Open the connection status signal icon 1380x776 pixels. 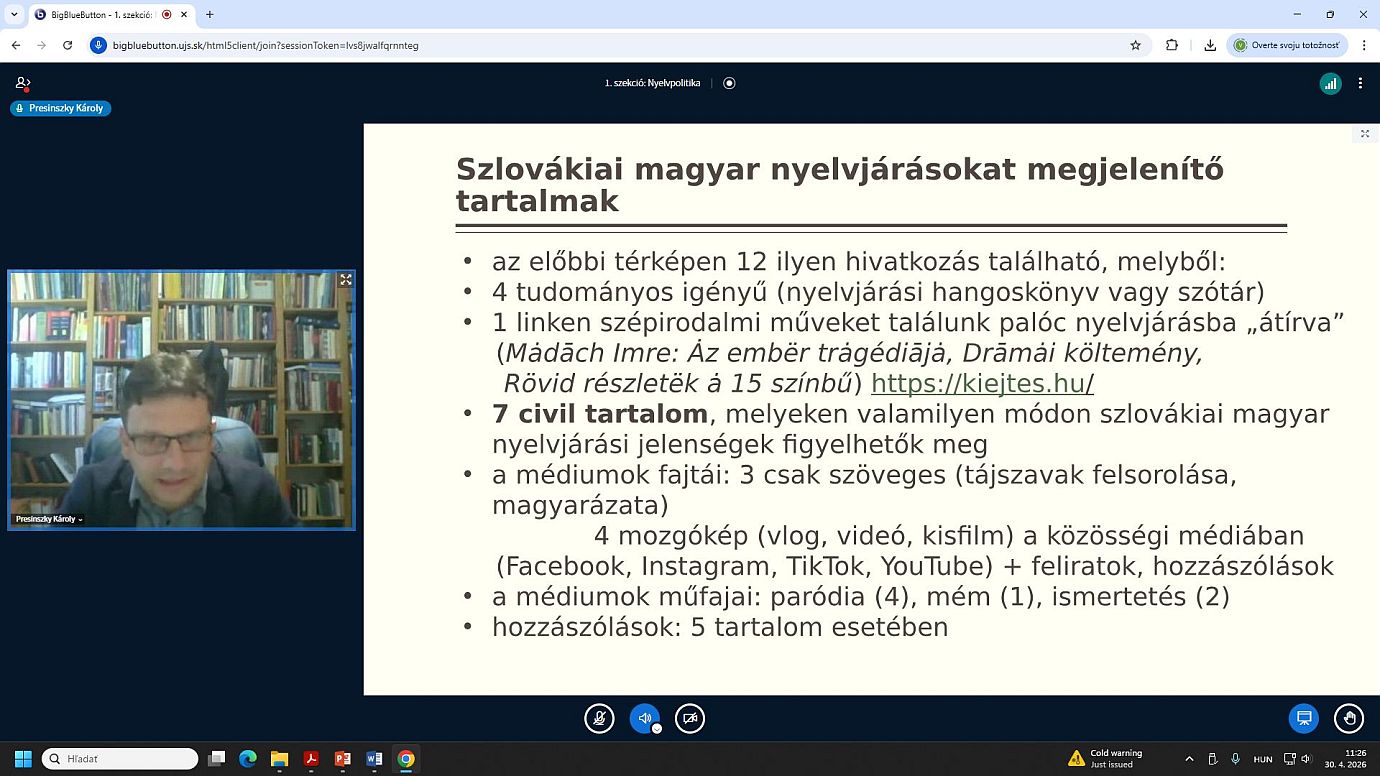click(1330, 84)
